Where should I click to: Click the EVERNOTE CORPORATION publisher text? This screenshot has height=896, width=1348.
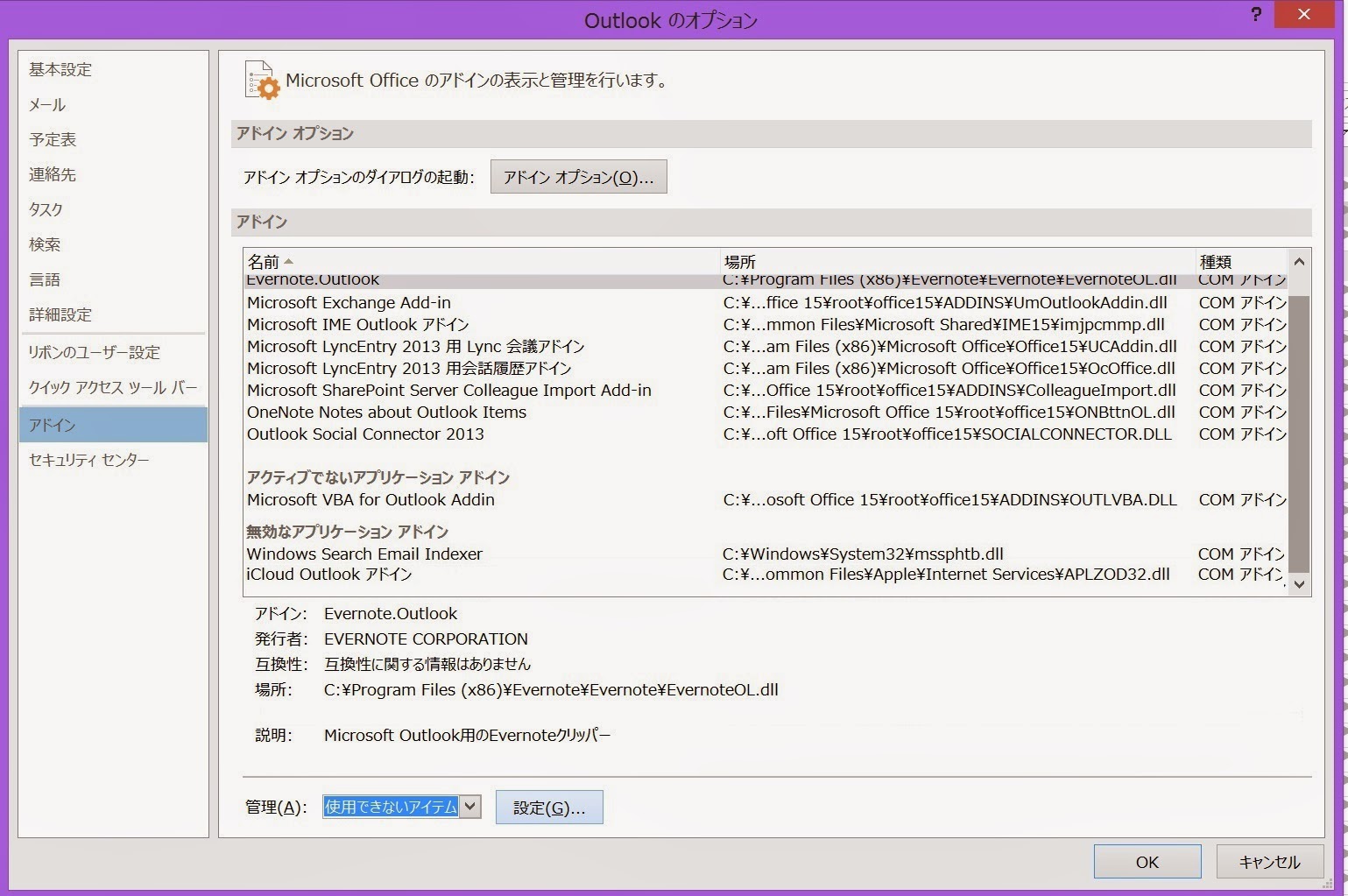426,639
